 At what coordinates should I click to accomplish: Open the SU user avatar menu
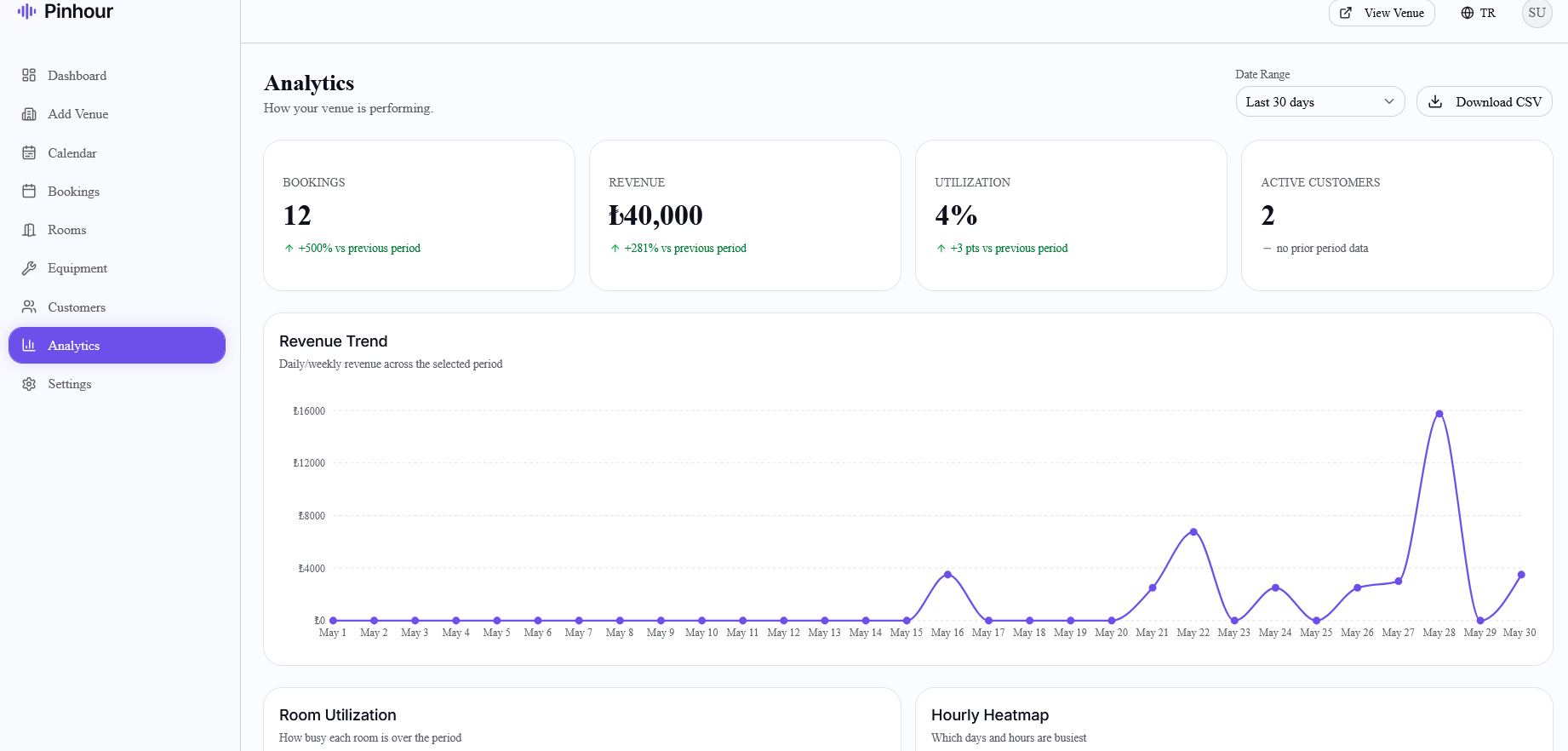(x=1537, y=13)
